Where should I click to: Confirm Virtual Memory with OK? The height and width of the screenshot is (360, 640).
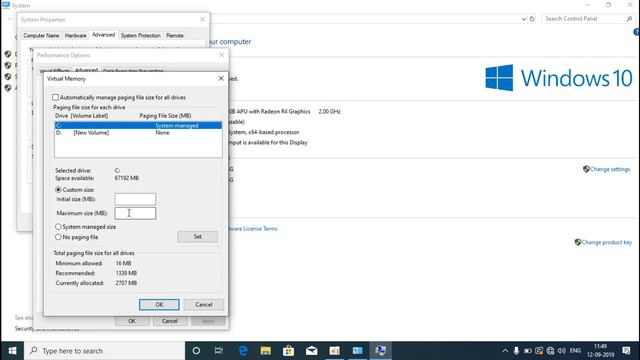coord(159,304)
